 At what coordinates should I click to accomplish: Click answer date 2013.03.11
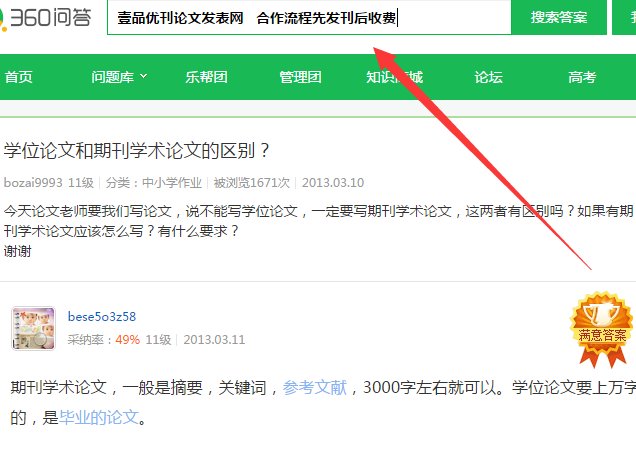click(x=214, y=339)
